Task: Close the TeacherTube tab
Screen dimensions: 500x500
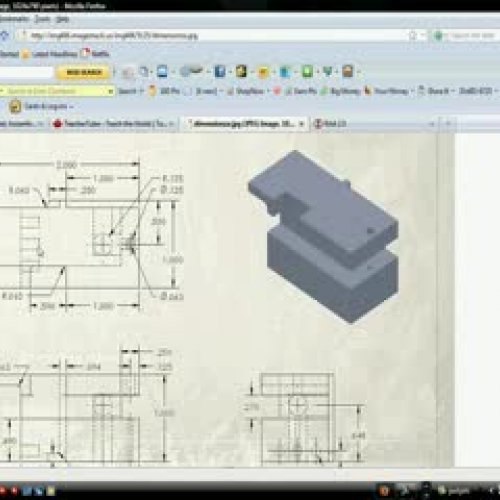Action: pos(171,124)
